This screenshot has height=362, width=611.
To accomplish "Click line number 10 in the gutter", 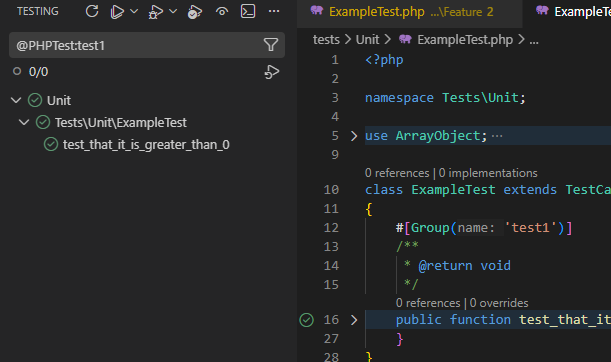I will tap(331, 190).
